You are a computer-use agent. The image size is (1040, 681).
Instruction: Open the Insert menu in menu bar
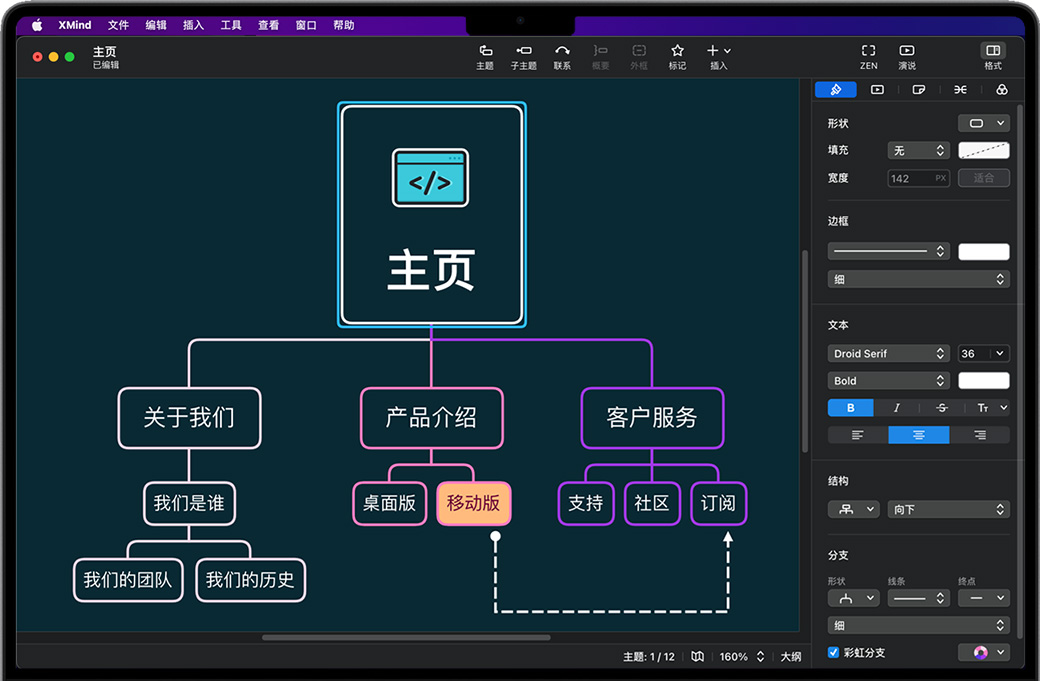pos(193,25)
